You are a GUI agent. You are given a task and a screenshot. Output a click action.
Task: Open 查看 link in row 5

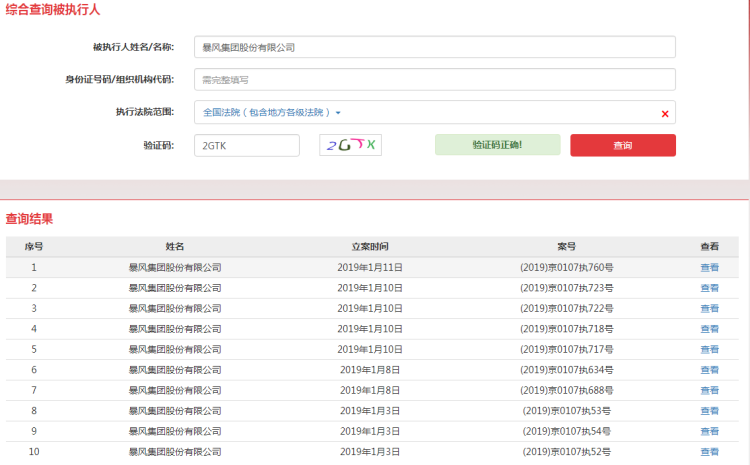pyautogui.click(x=709, y=350)
